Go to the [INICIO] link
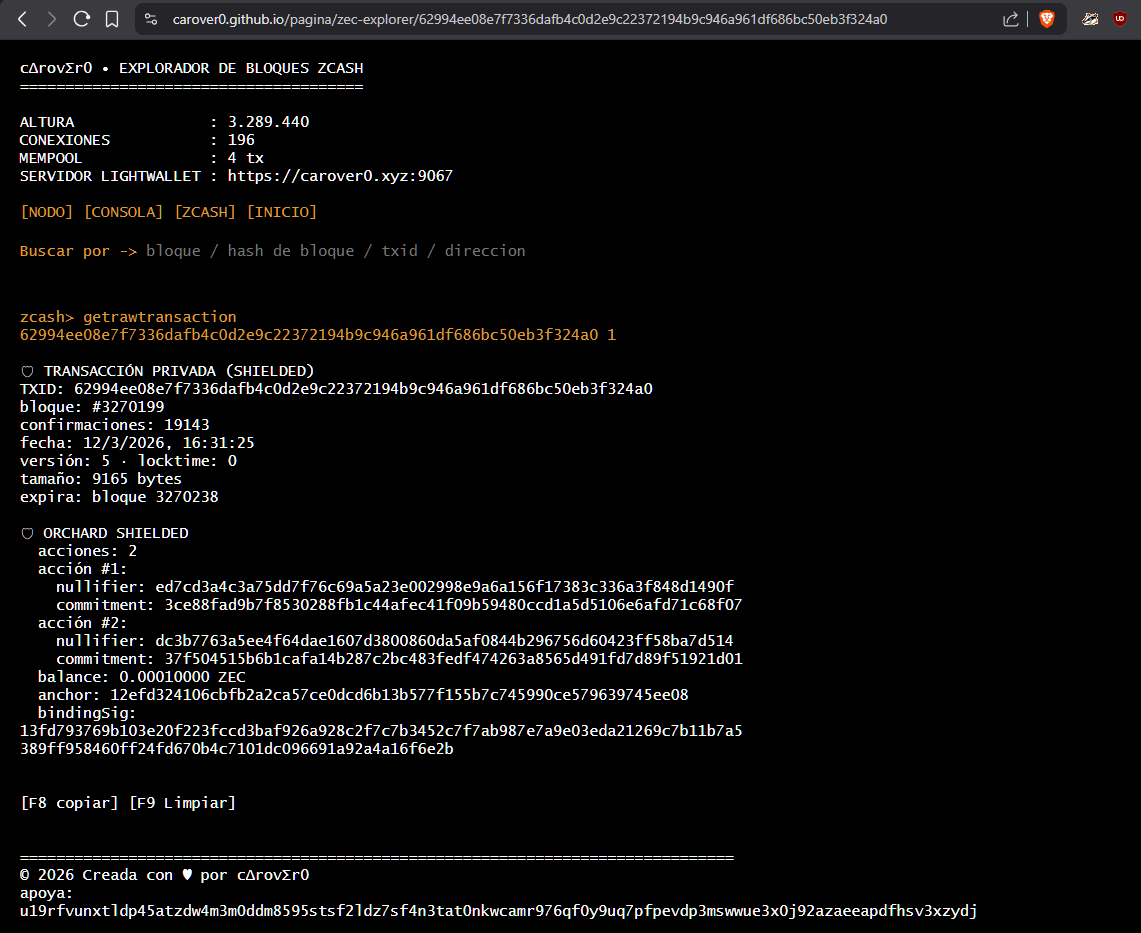Viewport: 1141px width, 933px height. coord(282,212)
